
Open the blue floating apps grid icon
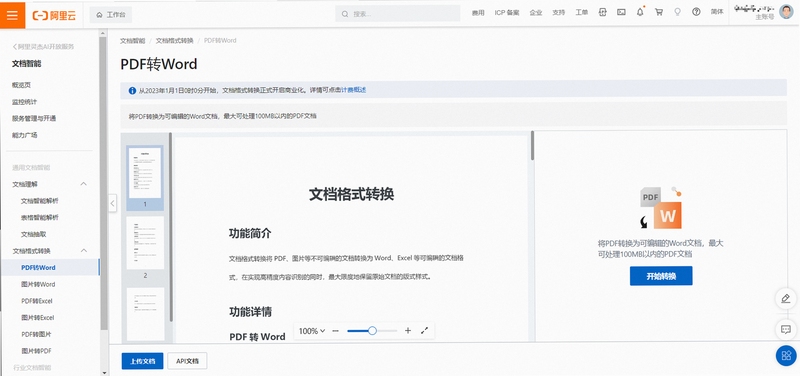(x=786, y=356)
